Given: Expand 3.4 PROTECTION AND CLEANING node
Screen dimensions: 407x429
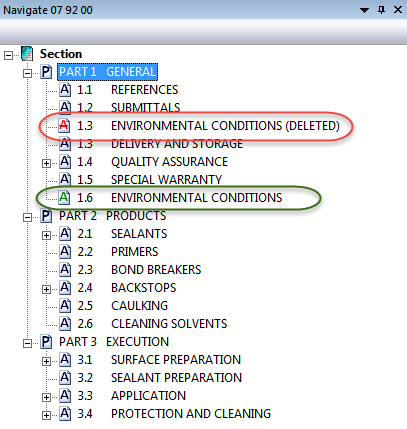Looking at the screenshot, I should pos(46,415).
